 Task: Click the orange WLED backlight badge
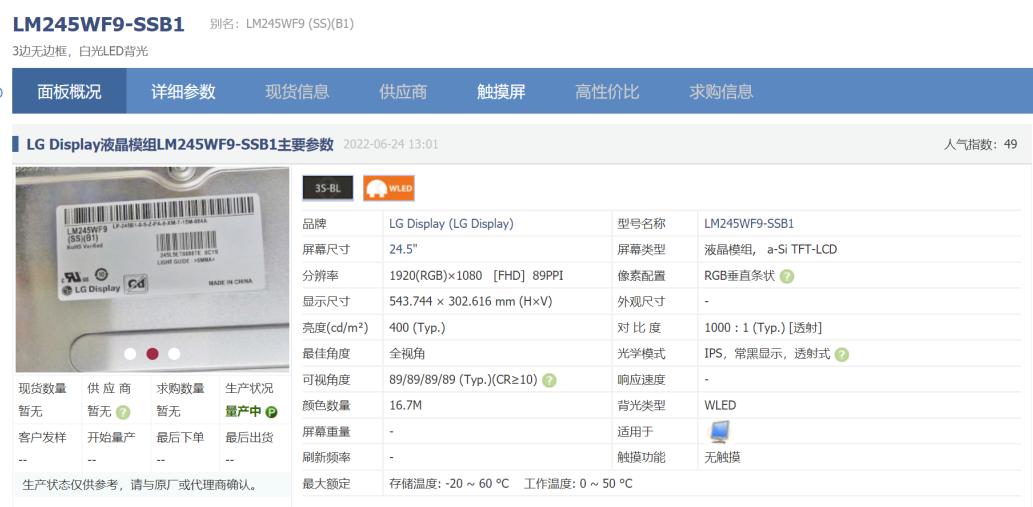click(389, 188)
